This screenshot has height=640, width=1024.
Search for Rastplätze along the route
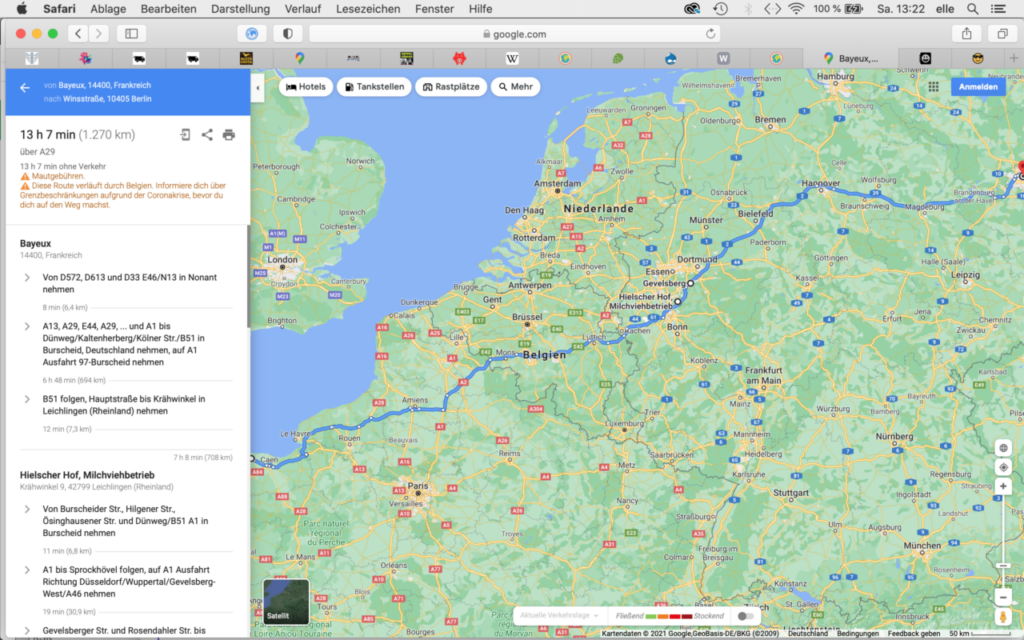pyautogui.click(x=451, y=87)
